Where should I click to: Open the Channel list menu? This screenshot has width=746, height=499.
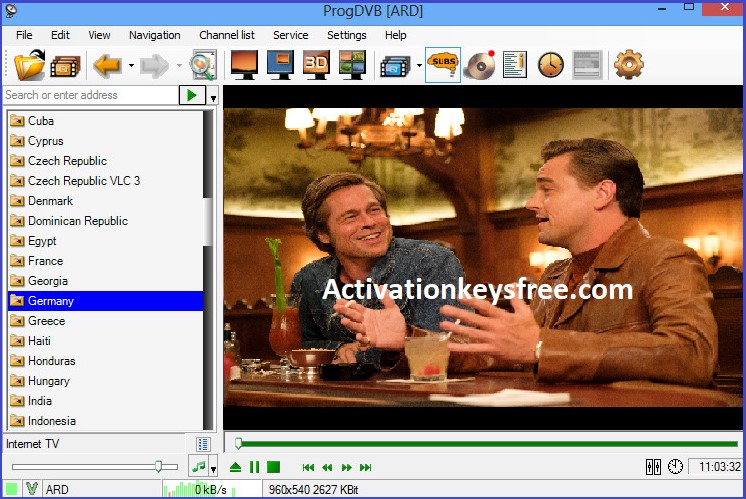click(x=227, y=35)
